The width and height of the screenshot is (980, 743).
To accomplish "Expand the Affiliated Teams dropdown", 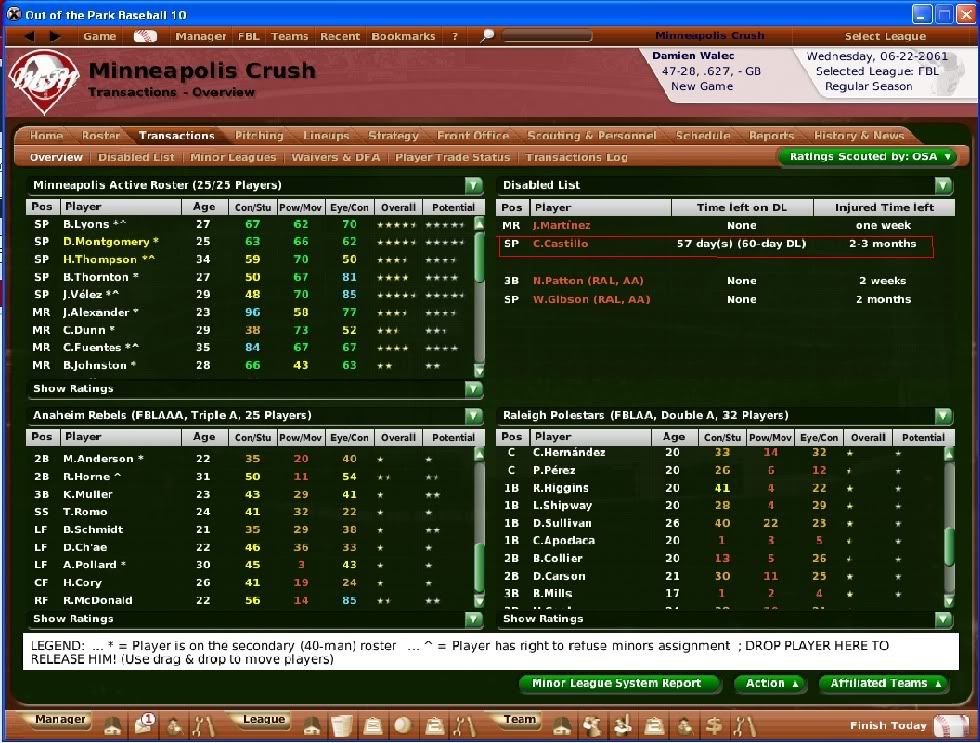I will 885,684.
